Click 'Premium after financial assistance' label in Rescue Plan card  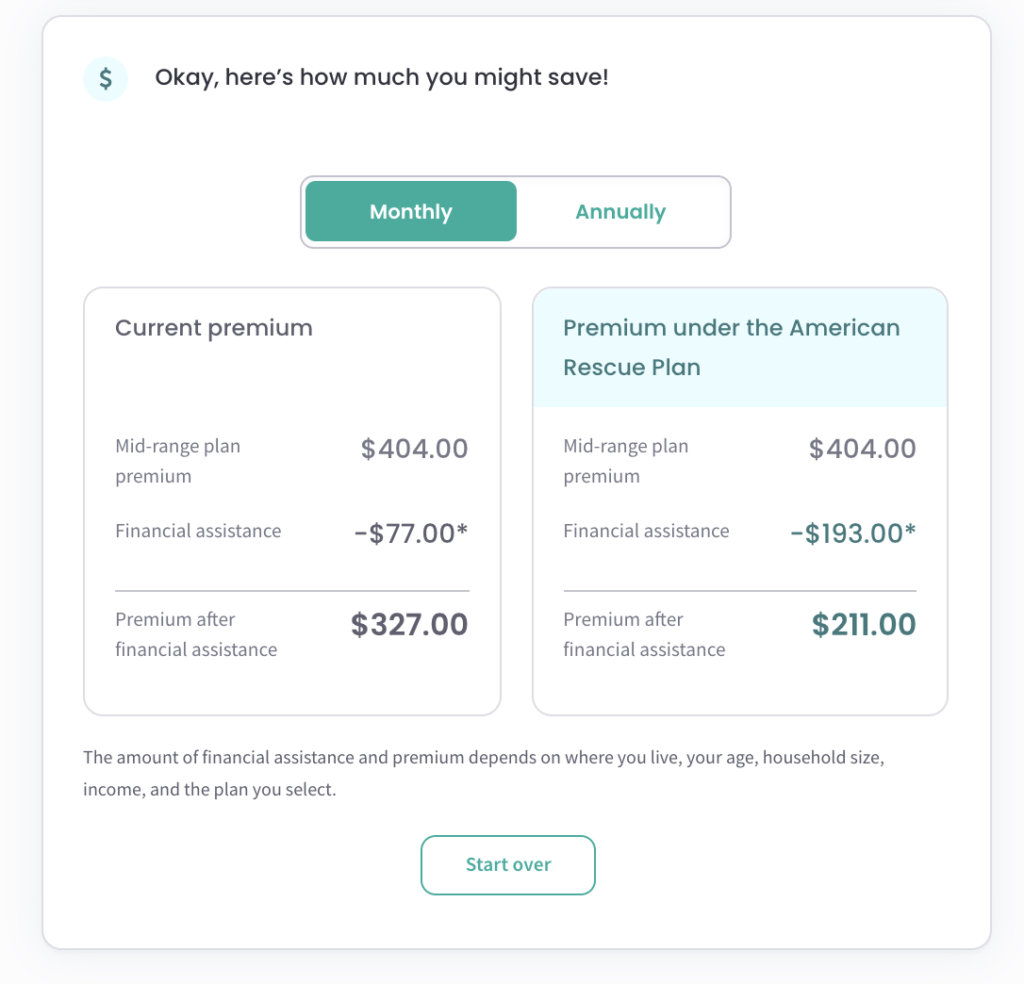pyautogui.click(x=644, y=634)
